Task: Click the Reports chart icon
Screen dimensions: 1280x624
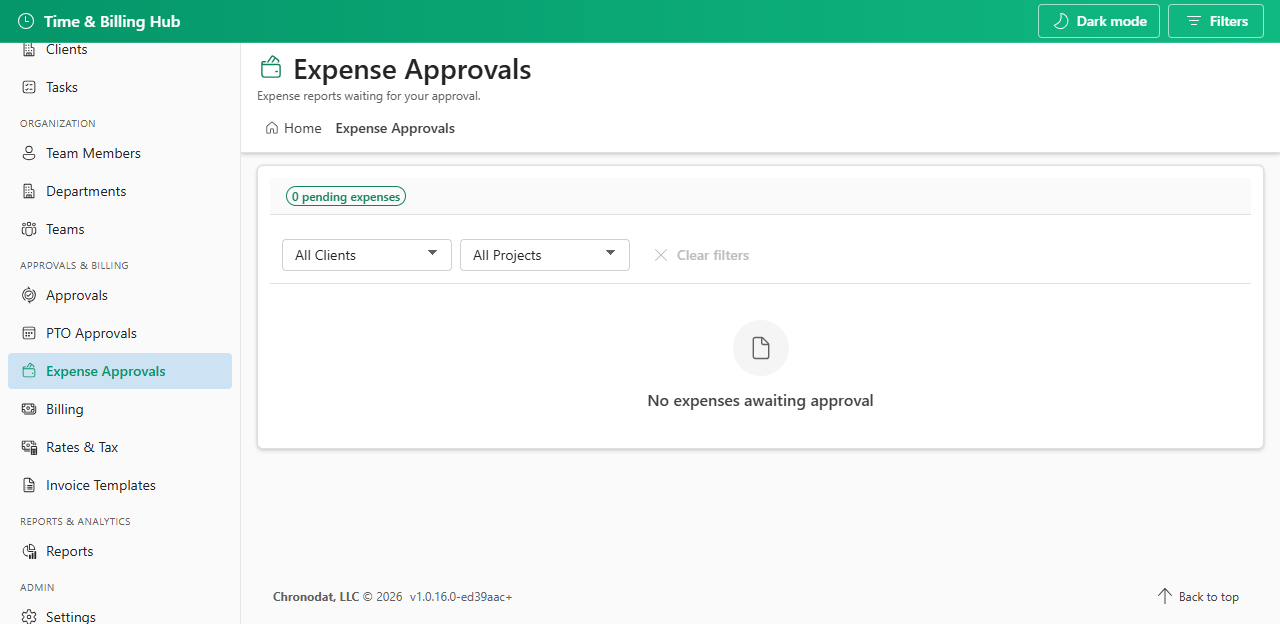Action: [29, 551]
